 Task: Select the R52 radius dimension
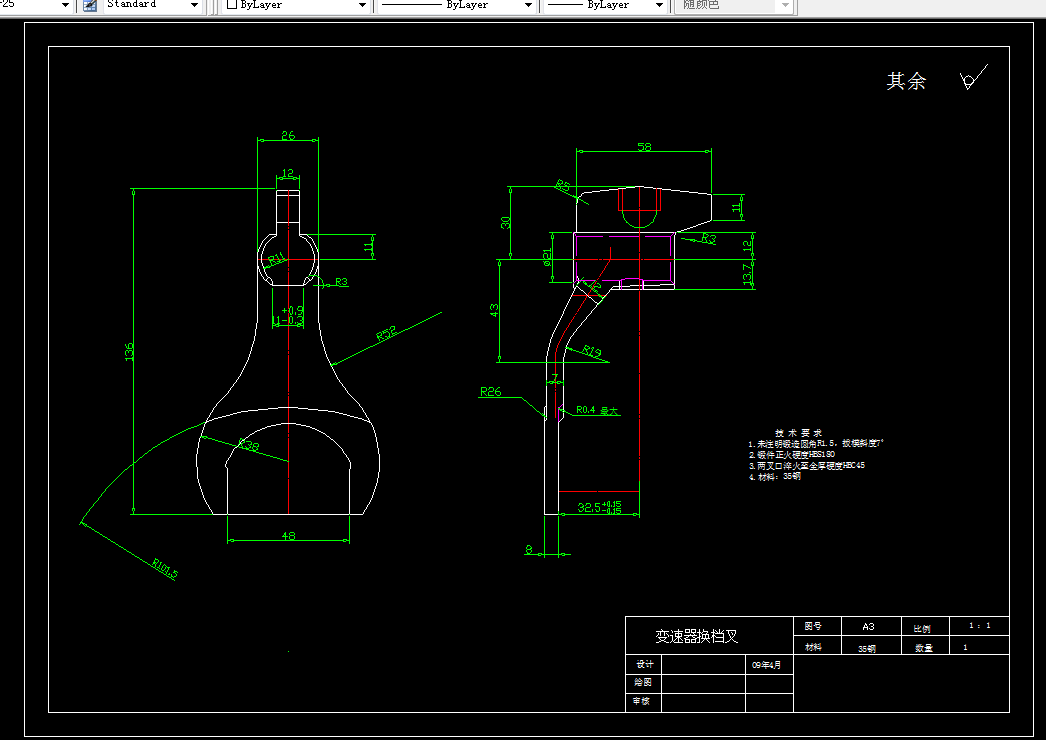386,334
